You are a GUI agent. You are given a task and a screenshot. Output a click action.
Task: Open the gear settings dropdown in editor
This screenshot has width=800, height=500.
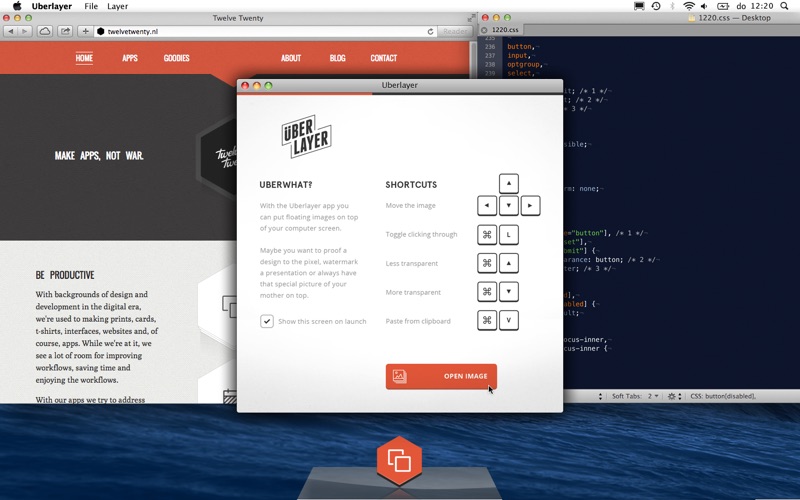(x=675, y=396)
